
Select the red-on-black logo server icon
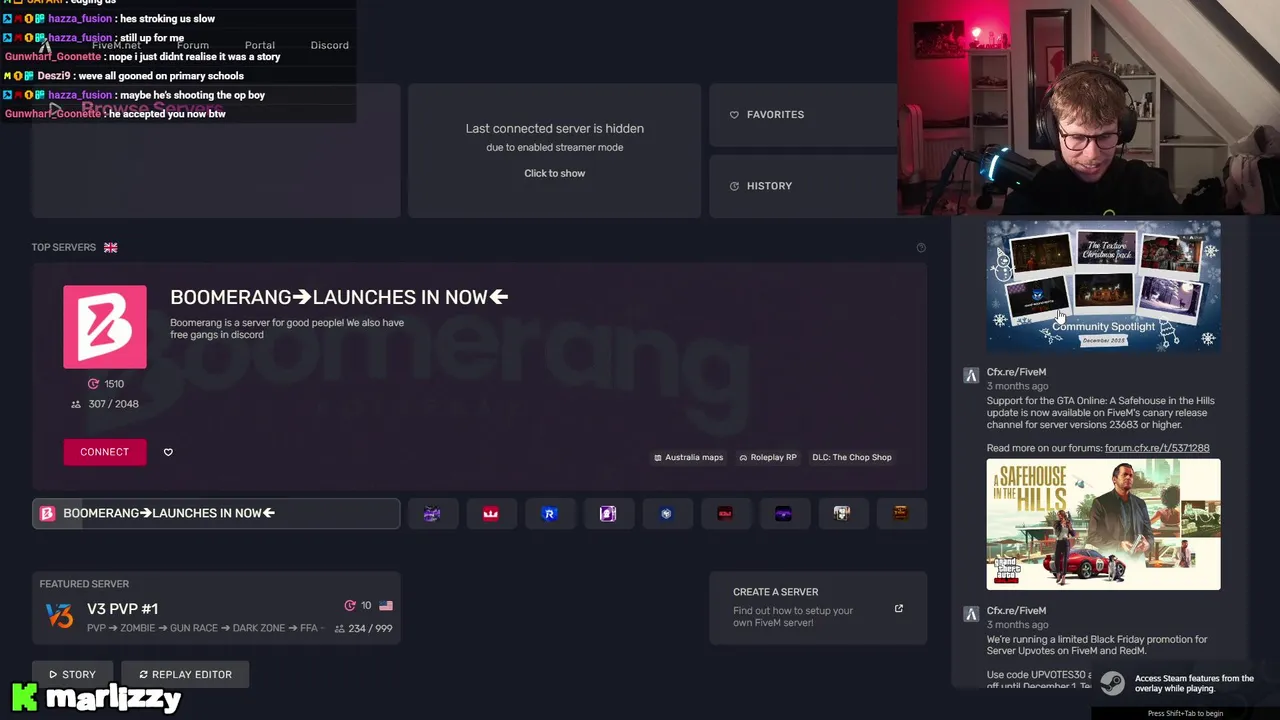click(x=725, y=514)
